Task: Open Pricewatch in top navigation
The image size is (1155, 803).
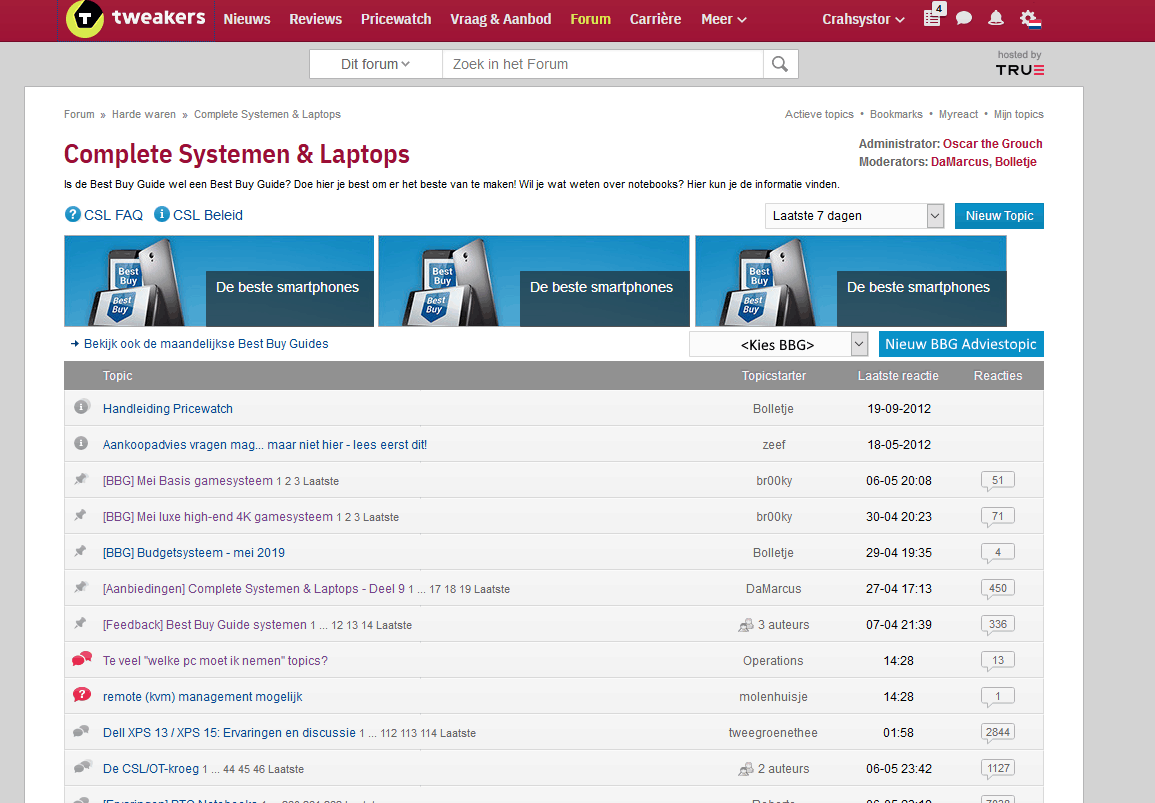Action: 396,19
